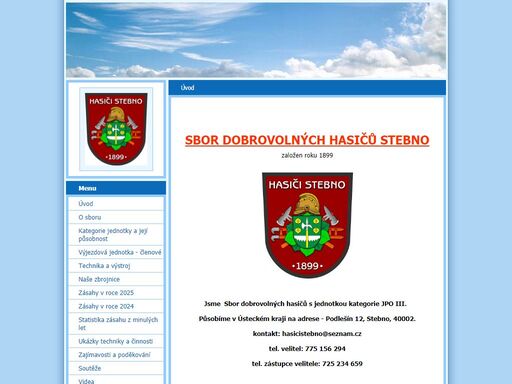Go to Výjezdová jednotka - členové
This screenshot has height=384, width=512.
coord(120,252)
